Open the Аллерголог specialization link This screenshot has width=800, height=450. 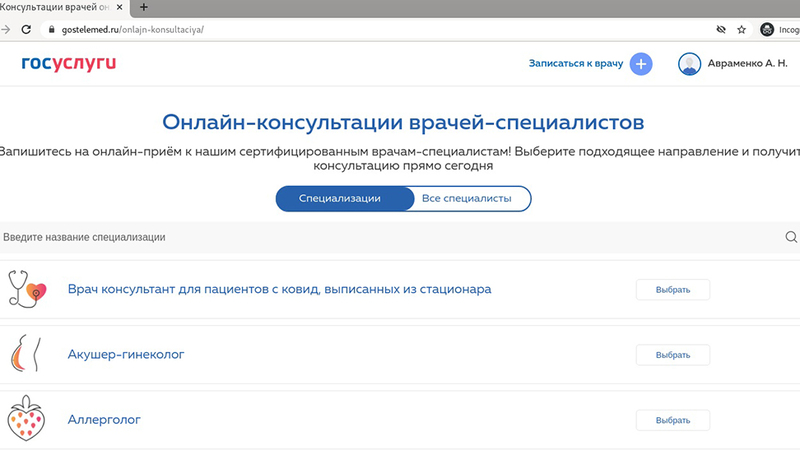tap(104, 419)
